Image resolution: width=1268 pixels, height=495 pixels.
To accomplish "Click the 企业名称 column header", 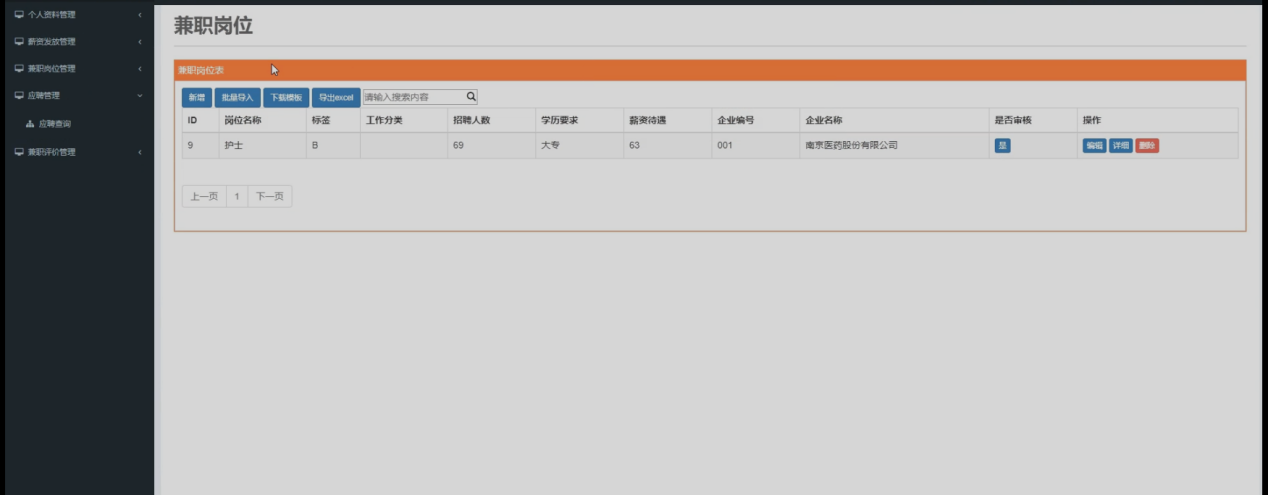I will click(895, 120).
